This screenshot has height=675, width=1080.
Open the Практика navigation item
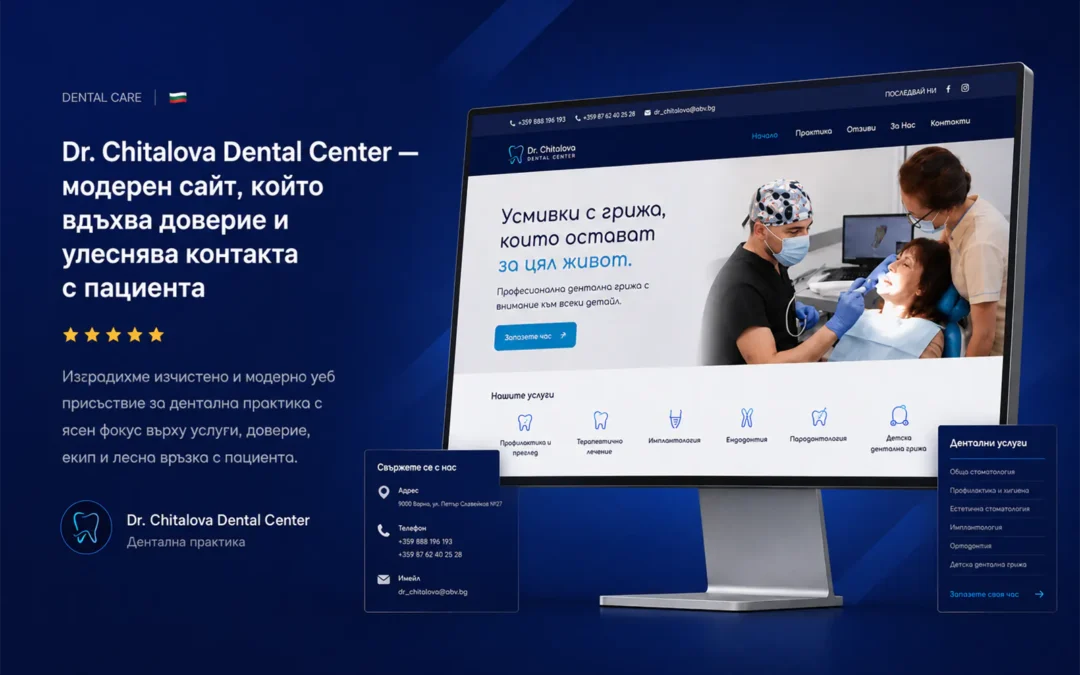[813, 132]
